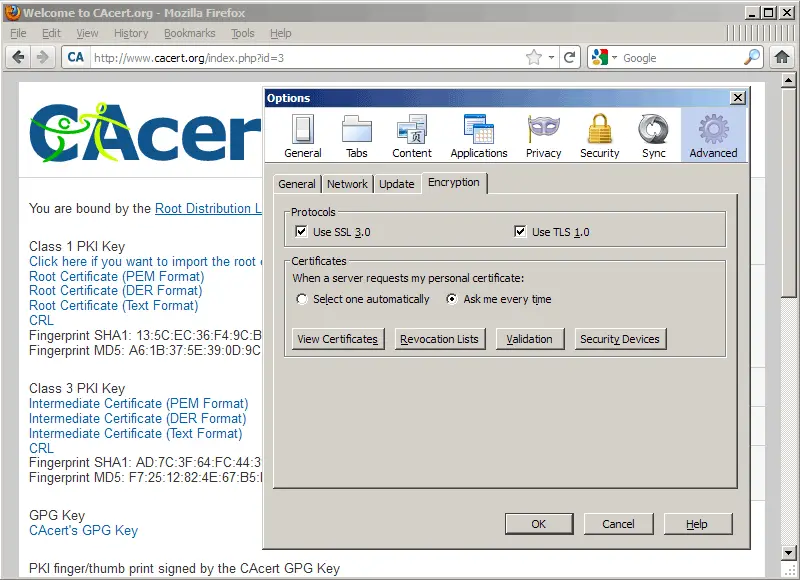Open Revocation Lists
This screenshot has height=580, width=800.
(x=439, y=339)
